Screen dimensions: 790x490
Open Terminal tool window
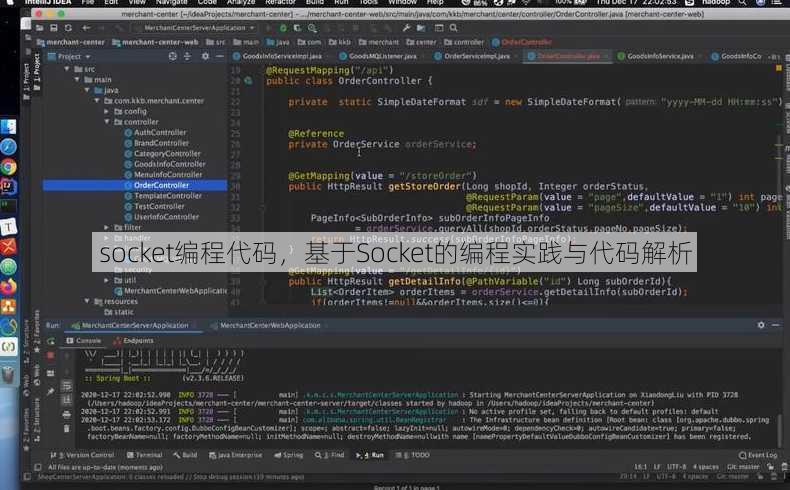(144, 455)
